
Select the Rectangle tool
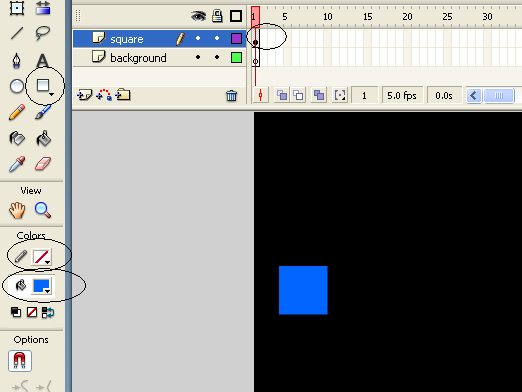coord(44,86)
